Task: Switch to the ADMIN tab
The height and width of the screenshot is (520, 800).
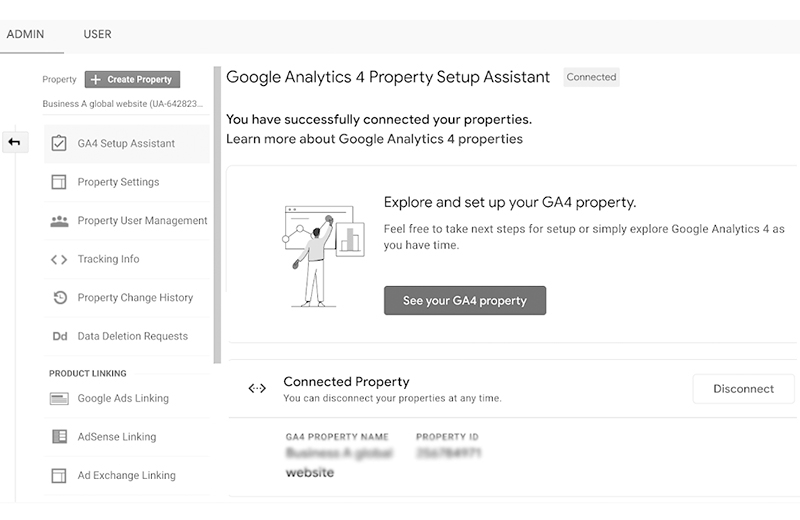Action: pos(26,34)
